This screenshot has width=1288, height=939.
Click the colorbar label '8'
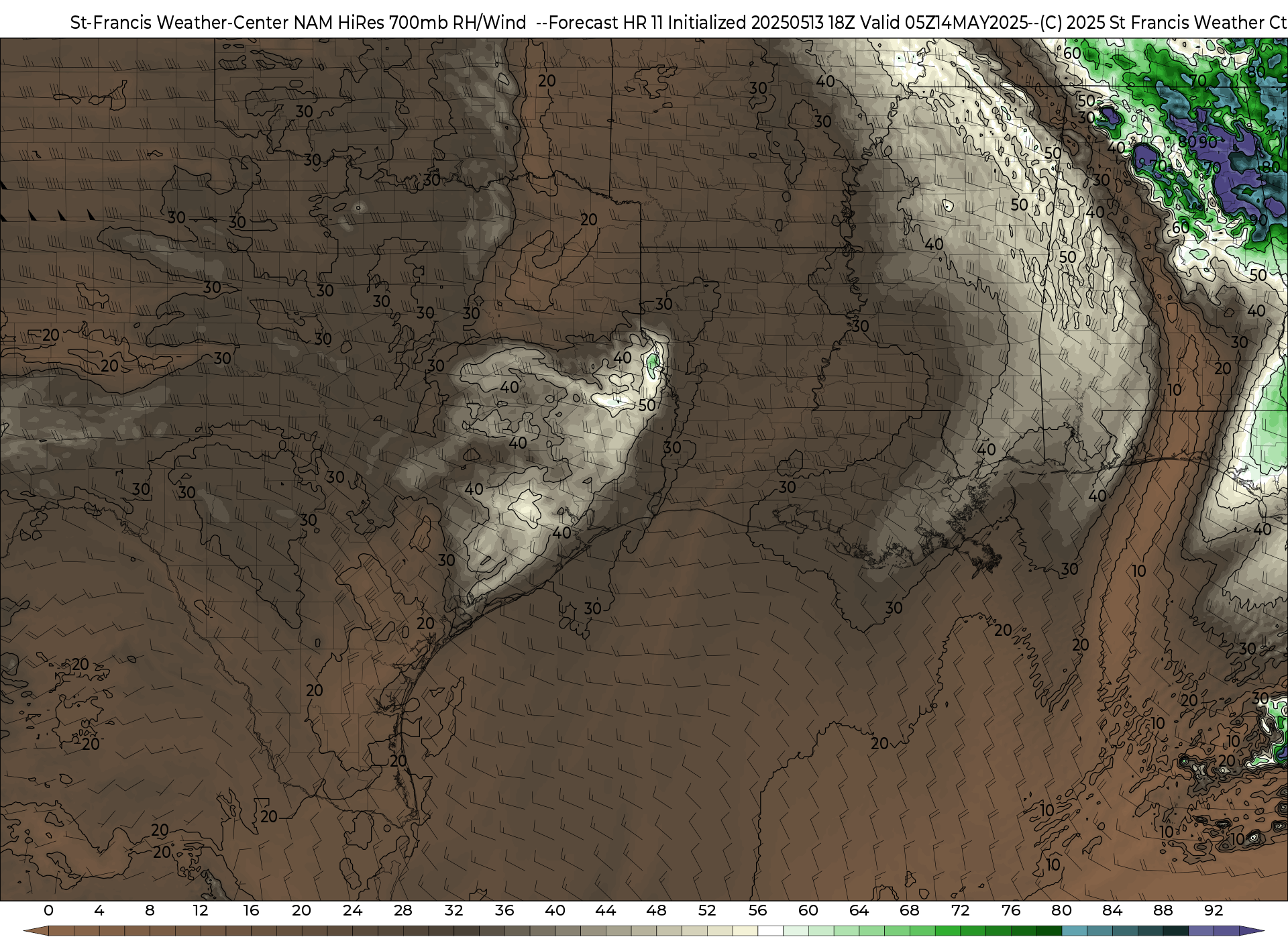click(x=150, y=910)
